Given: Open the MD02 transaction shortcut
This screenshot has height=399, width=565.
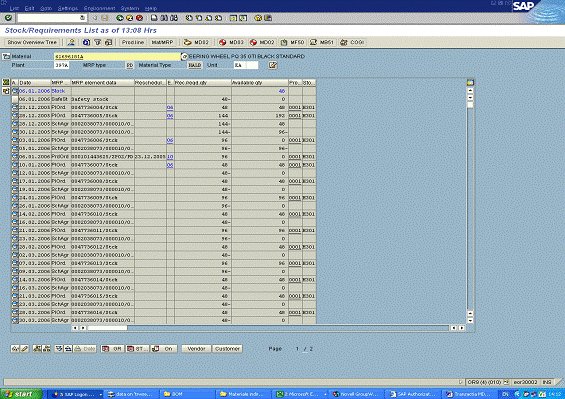Looking at the screenshot, I should point(262,43).
